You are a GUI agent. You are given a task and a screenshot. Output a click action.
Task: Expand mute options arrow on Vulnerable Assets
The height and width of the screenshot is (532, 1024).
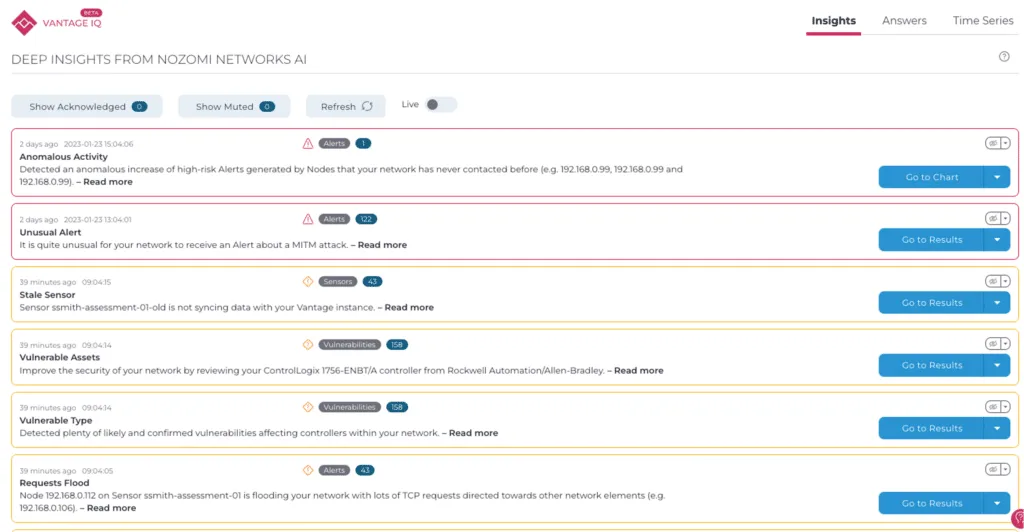(1006, 344)
